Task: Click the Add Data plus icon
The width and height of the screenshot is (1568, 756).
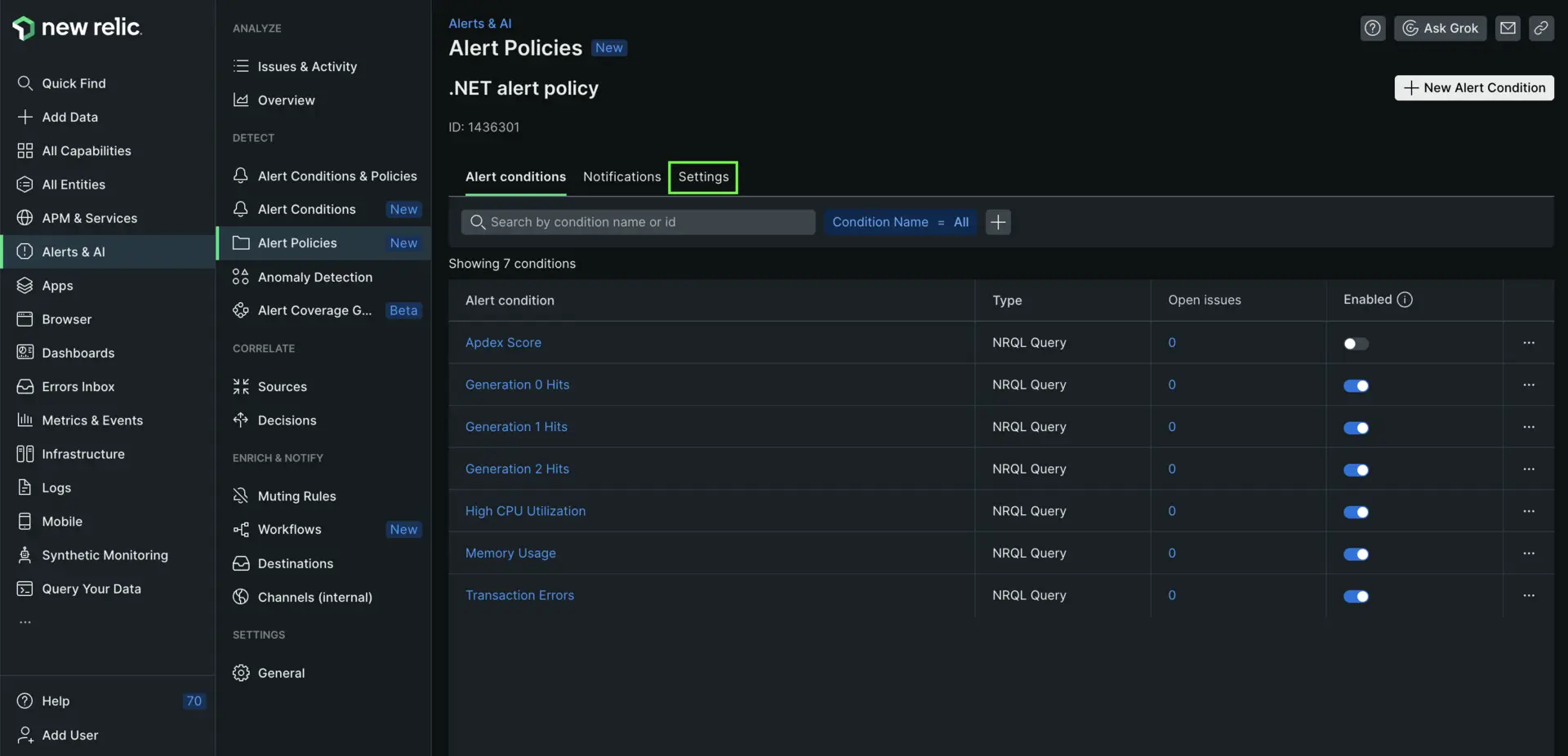Action: point(24,117)
